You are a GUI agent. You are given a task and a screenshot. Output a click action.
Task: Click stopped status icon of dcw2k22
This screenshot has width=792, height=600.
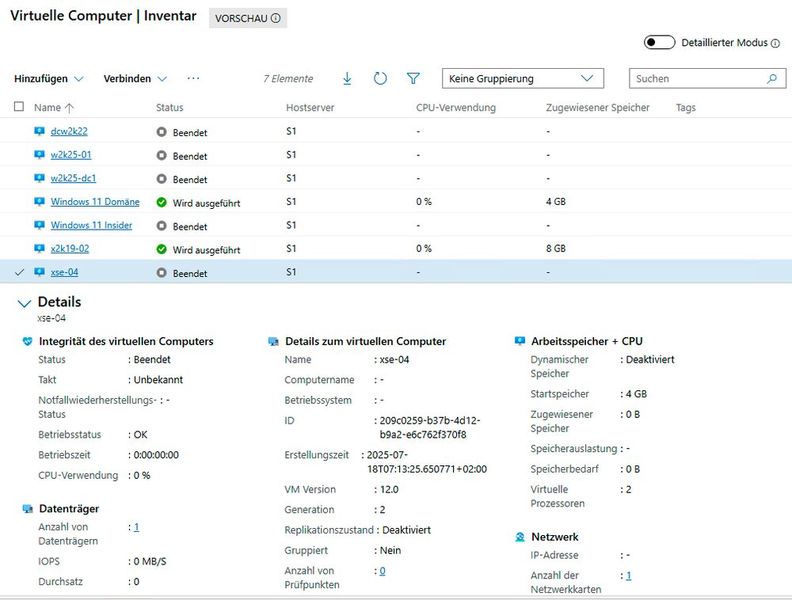(161, 132)
